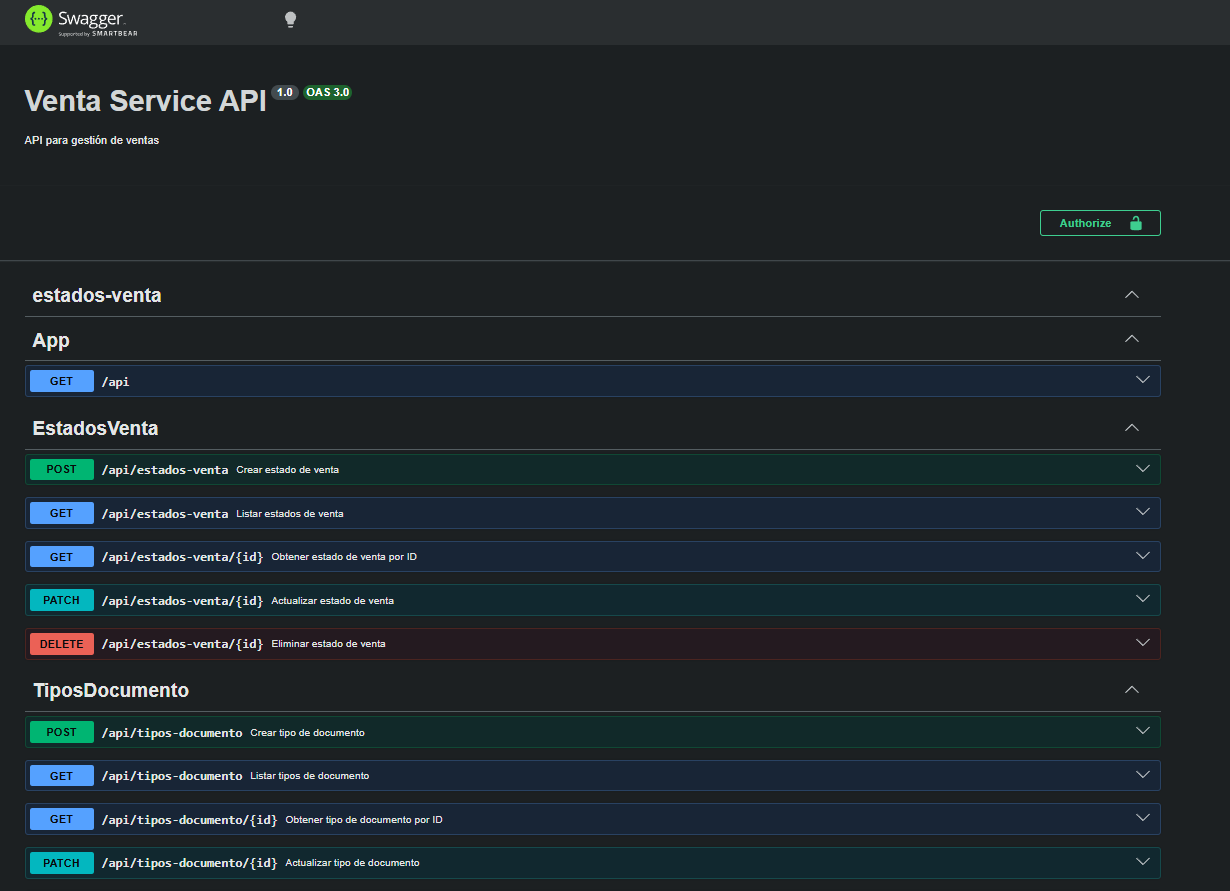Click 'Crear estado de venta' summary text
Screen dimensions: 1230x891
click(288, 470)
